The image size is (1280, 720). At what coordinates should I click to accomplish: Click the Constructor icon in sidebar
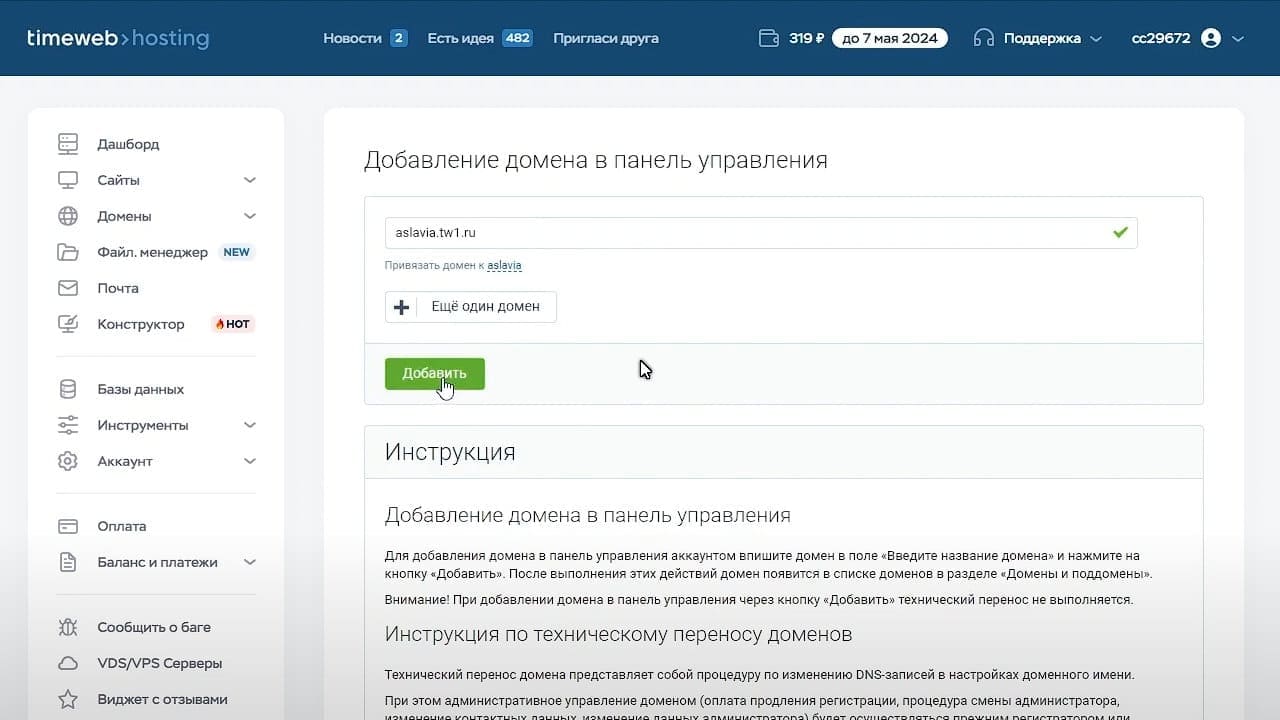coord(68,324)
